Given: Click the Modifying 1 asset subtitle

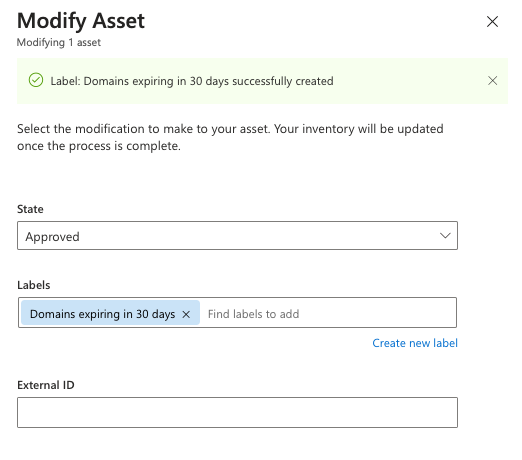Looking at the screenshot, I should point(59,43).
